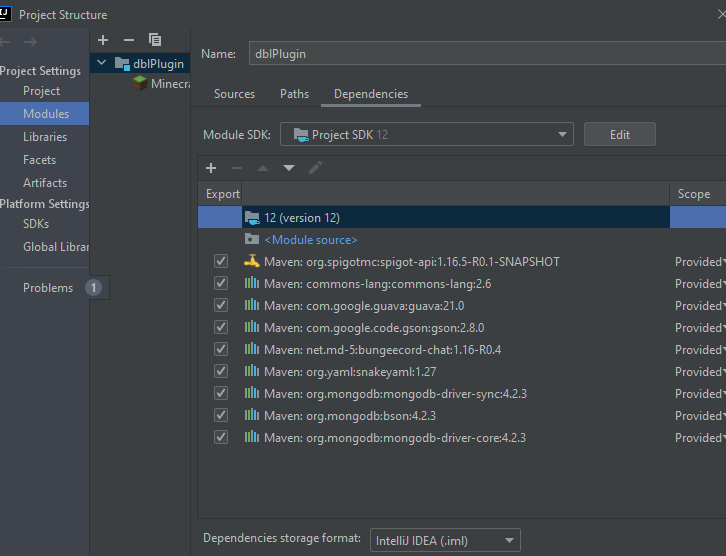Click the back navigation arrow

tap(5, 41)
